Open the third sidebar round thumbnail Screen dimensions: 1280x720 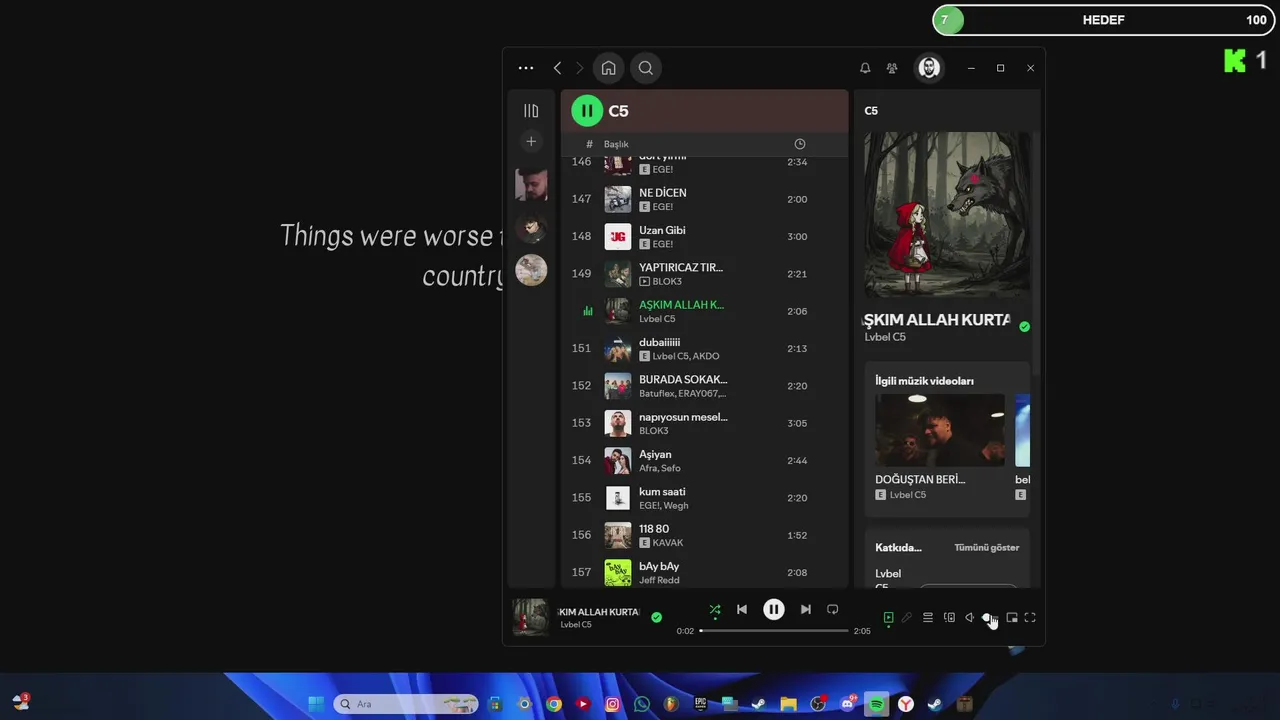point(531,269)
